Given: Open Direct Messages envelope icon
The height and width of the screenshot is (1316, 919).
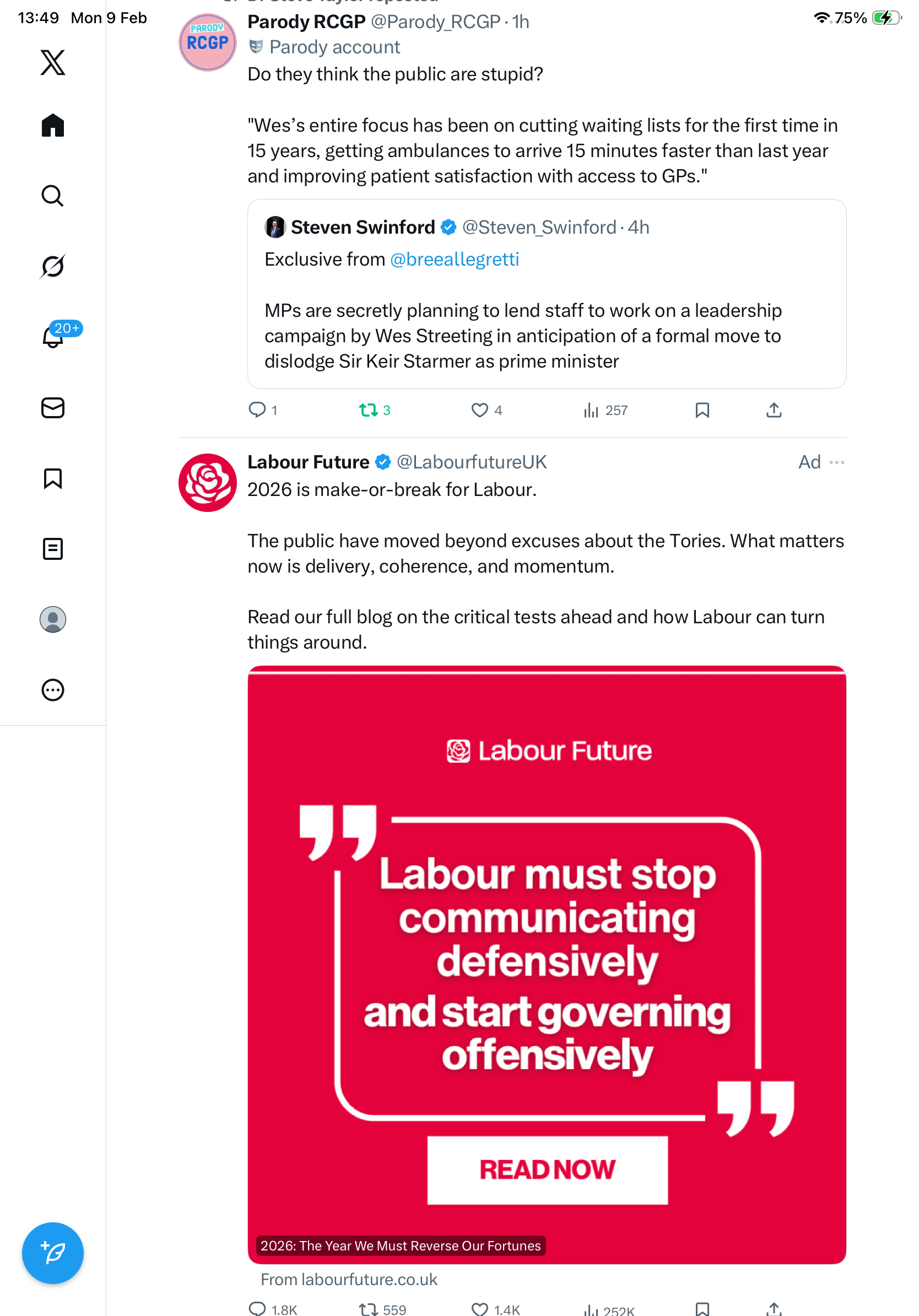Looking at the screenshot, I should (x=53, y=408).
